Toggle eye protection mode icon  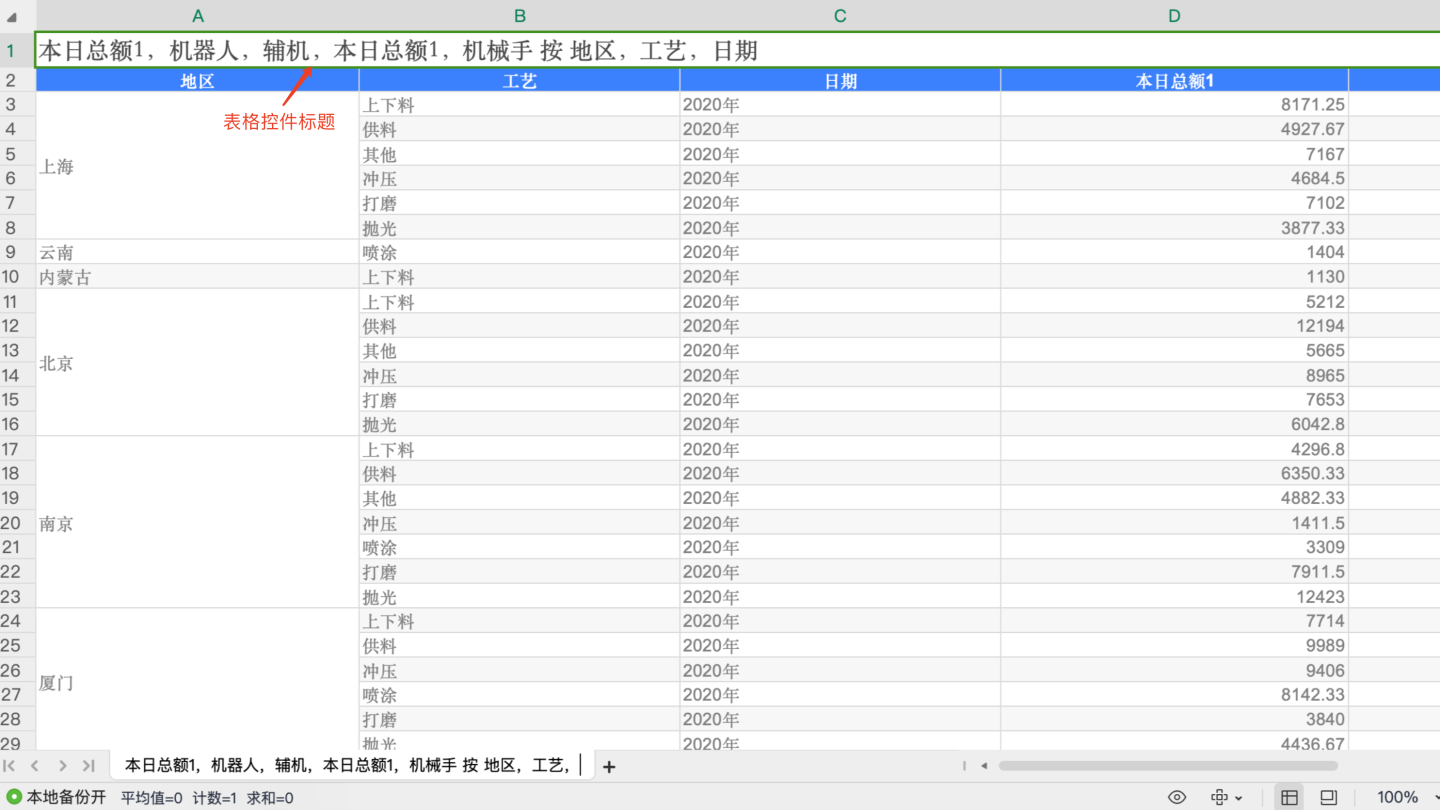point(1177,797)
